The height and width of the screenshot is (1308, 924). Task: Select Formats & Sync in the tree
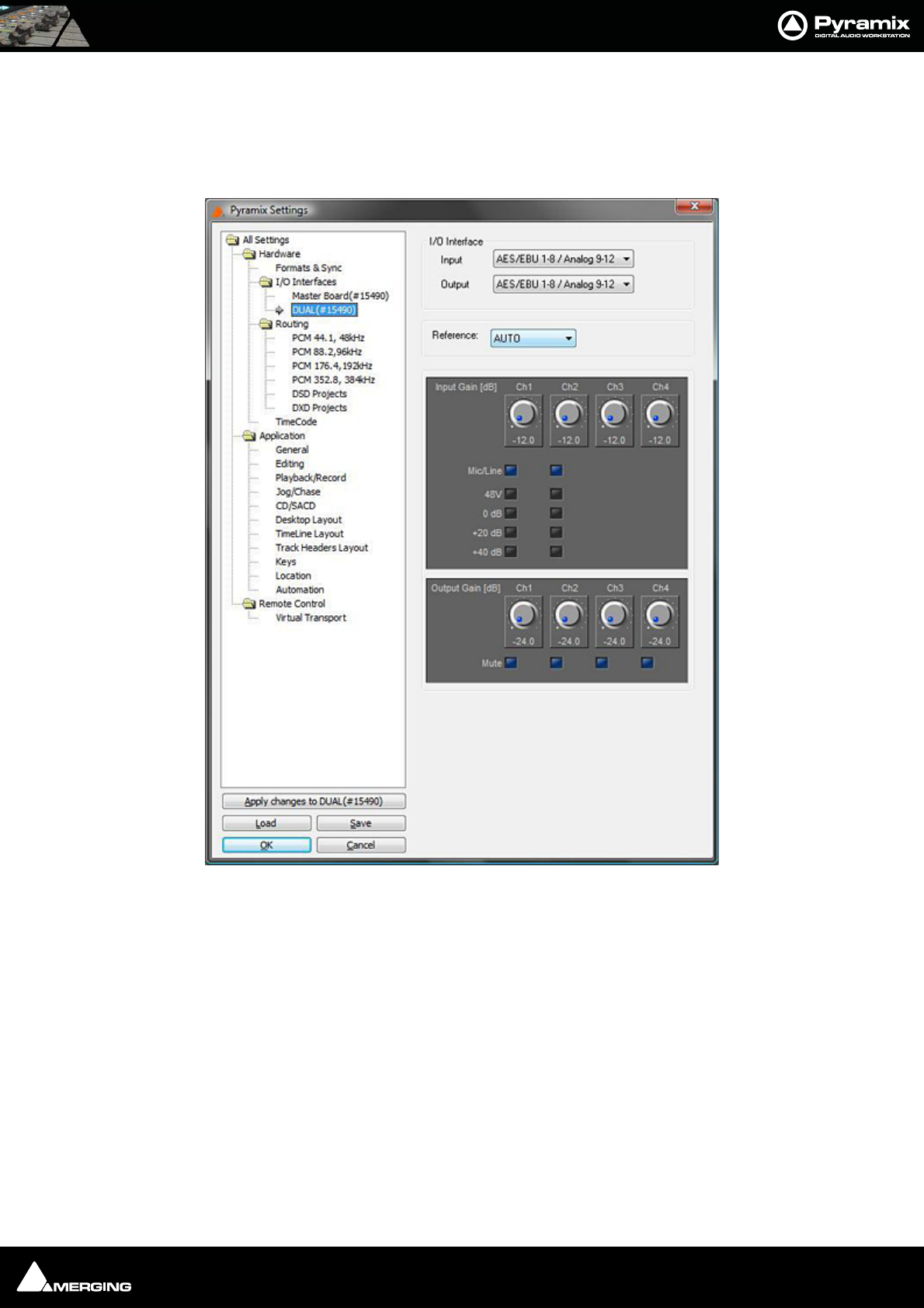pos(308,268)
